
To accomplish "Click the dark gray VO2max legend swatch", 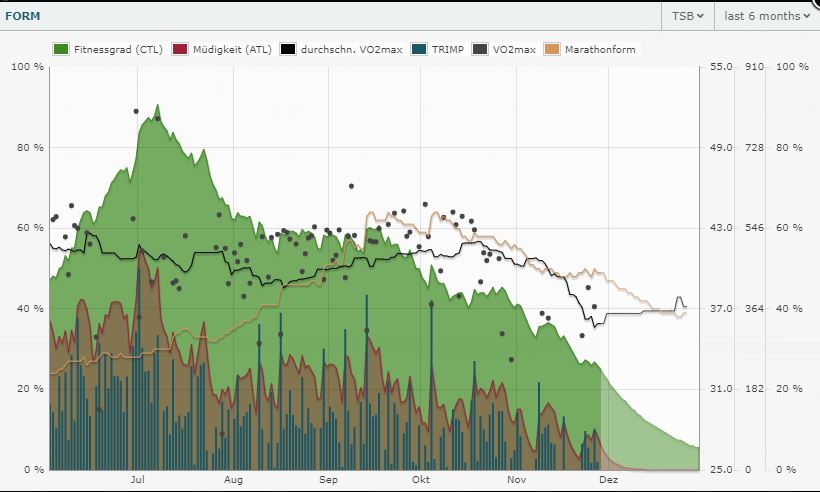I will [481, 49].
